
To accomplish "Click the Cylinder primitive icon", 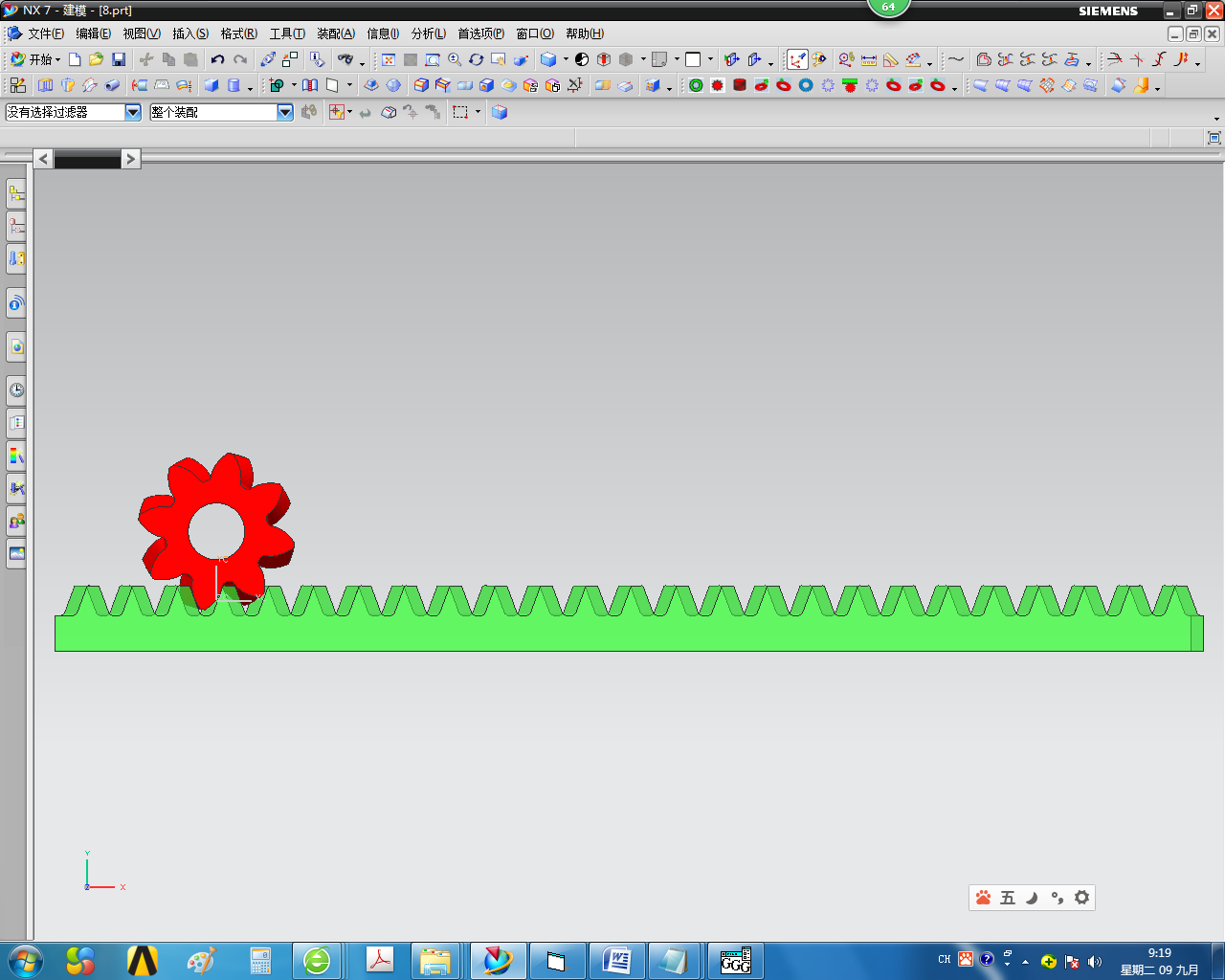I will coord(234,85).
